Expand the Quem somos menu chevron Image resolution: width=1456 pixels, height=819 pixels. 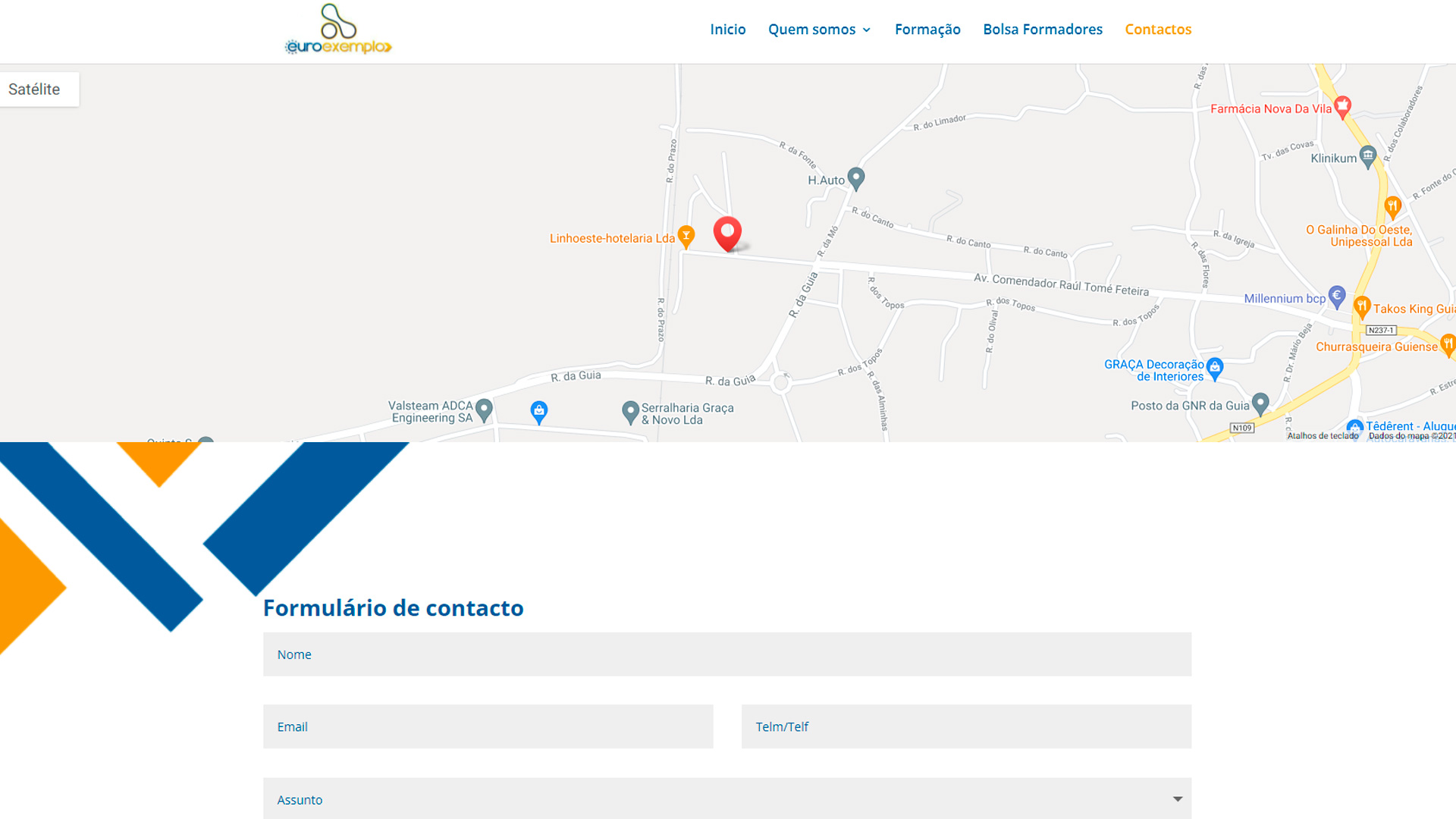click(x=866, y=30)
